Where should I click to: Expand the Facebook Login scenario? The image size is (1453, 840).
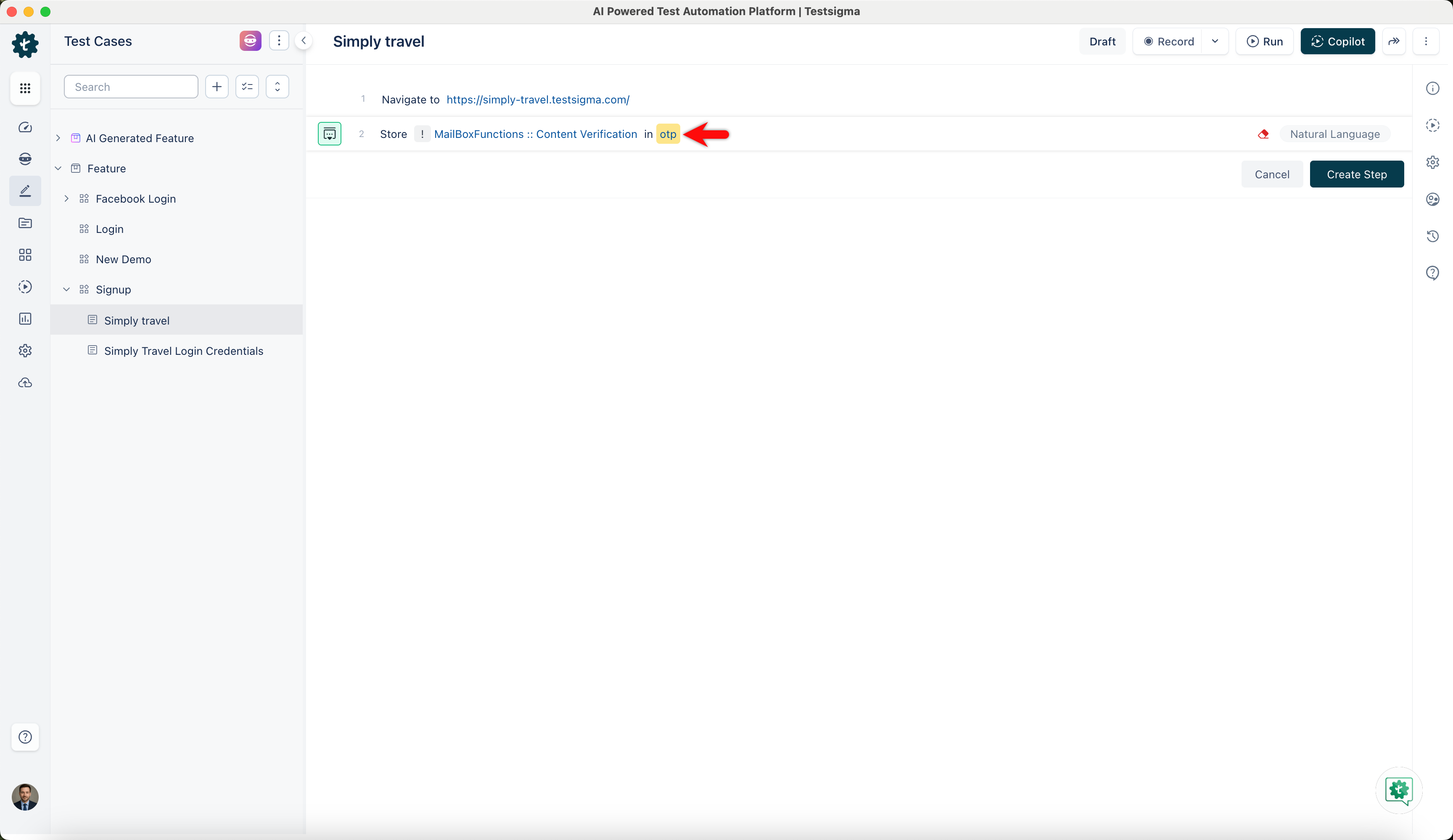pyautogui.click(x=67, y=199)
